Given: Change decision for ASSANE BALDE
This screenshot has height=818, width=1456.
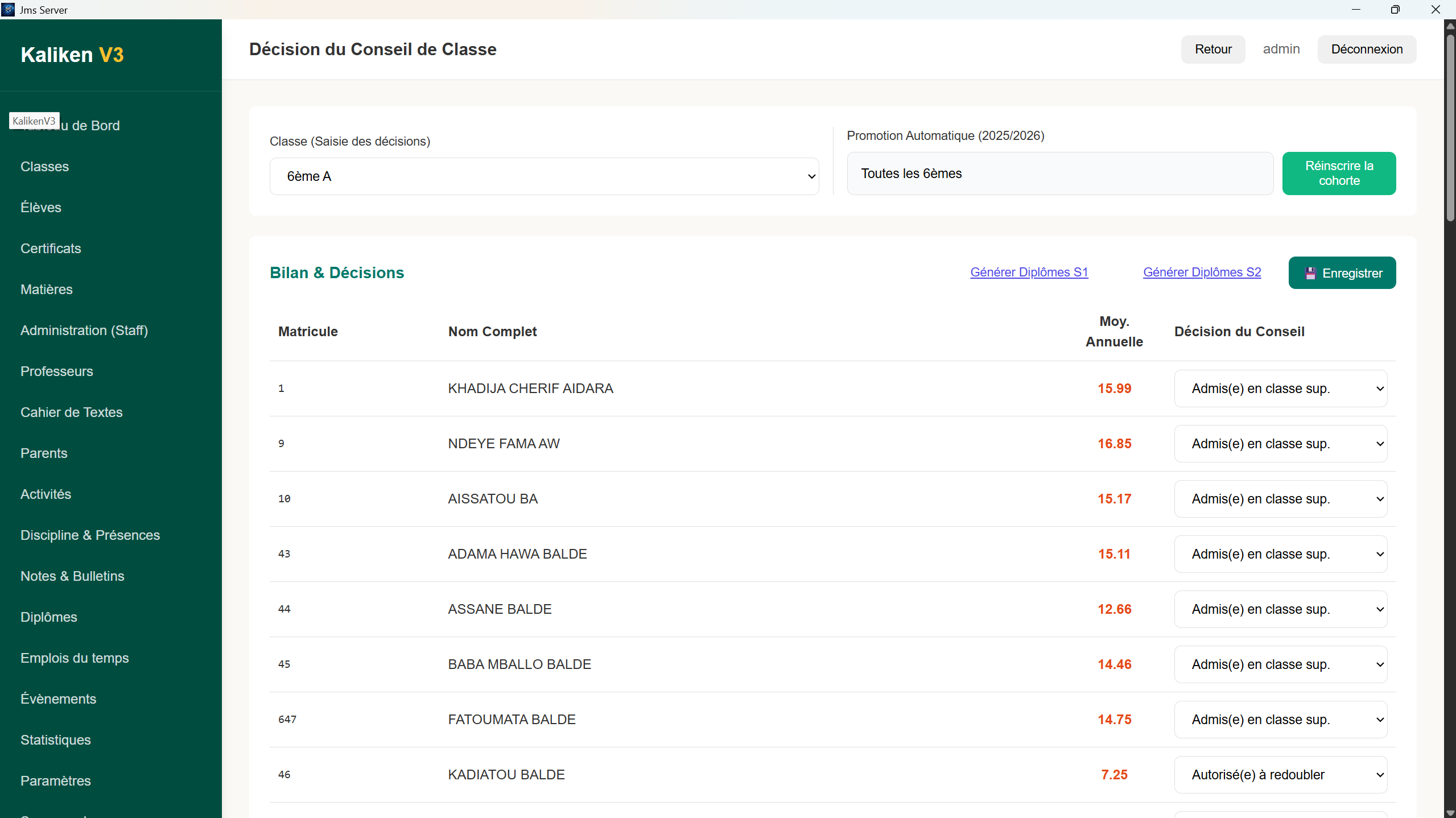Looking at the screenshot, I should coord(1280,609).
